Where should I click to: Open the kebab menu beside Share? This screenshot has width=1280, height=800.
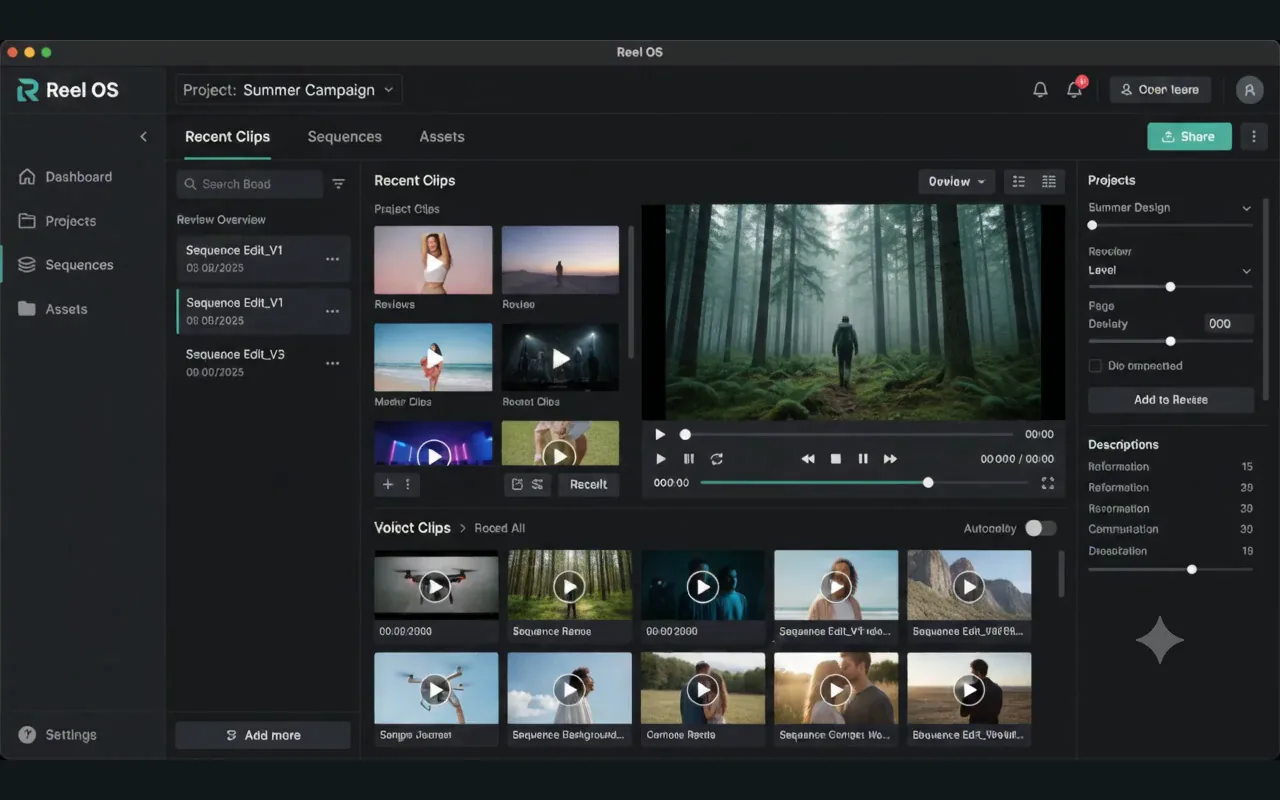1254,137
